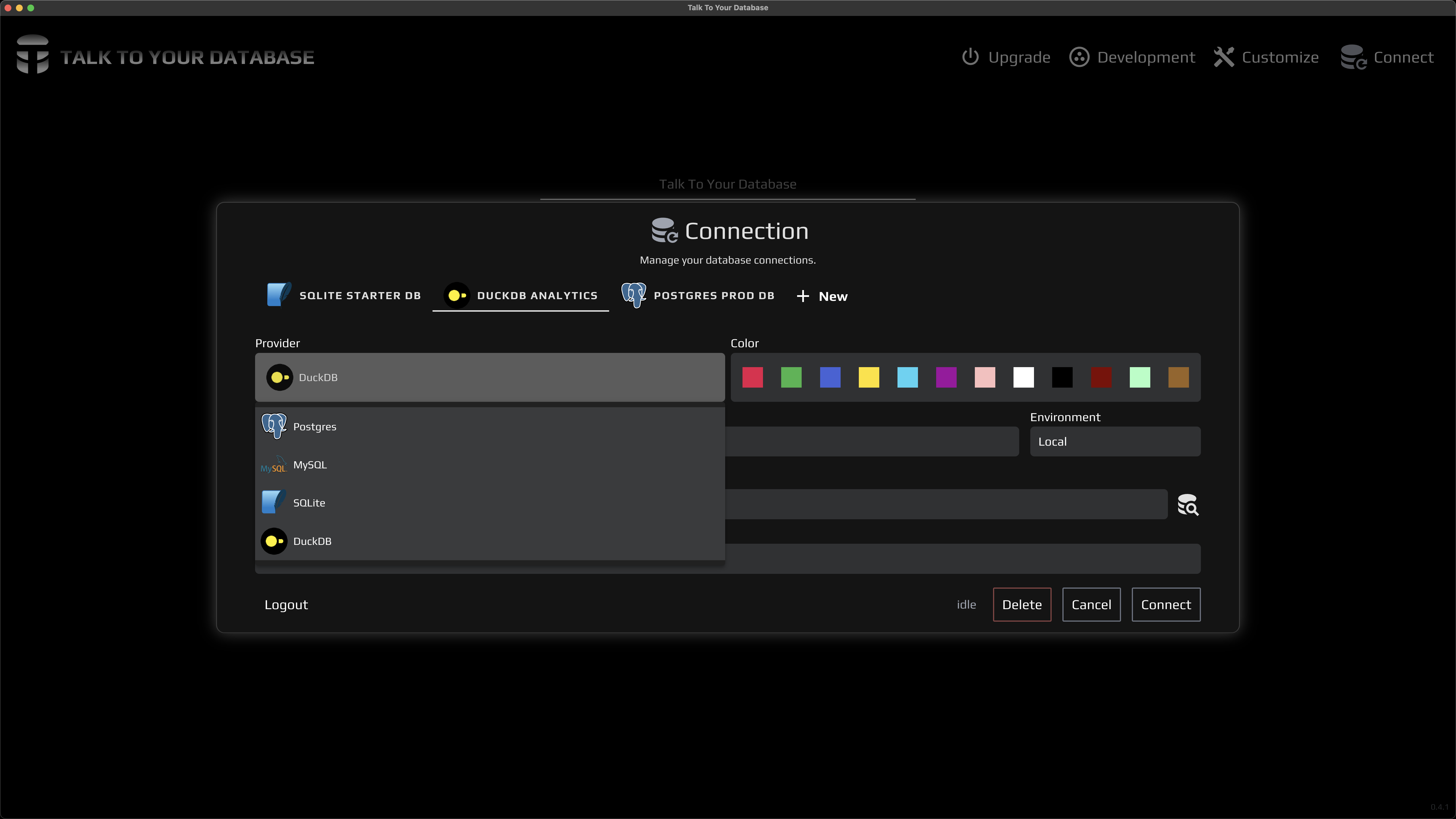Click the idle status text
Screen dimensions: 1456x819
pos(966,604)
